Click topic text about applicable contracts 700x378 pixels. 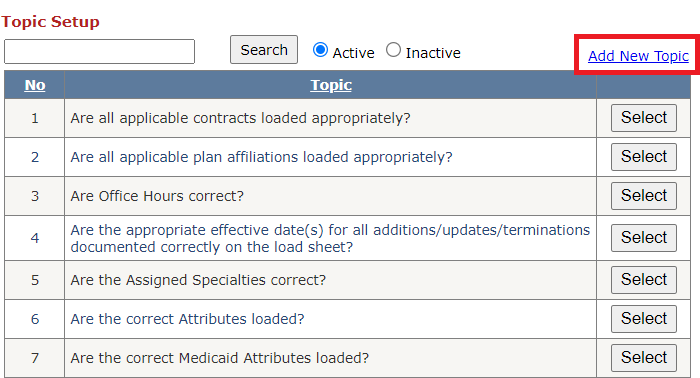click(x=240, y=118)
